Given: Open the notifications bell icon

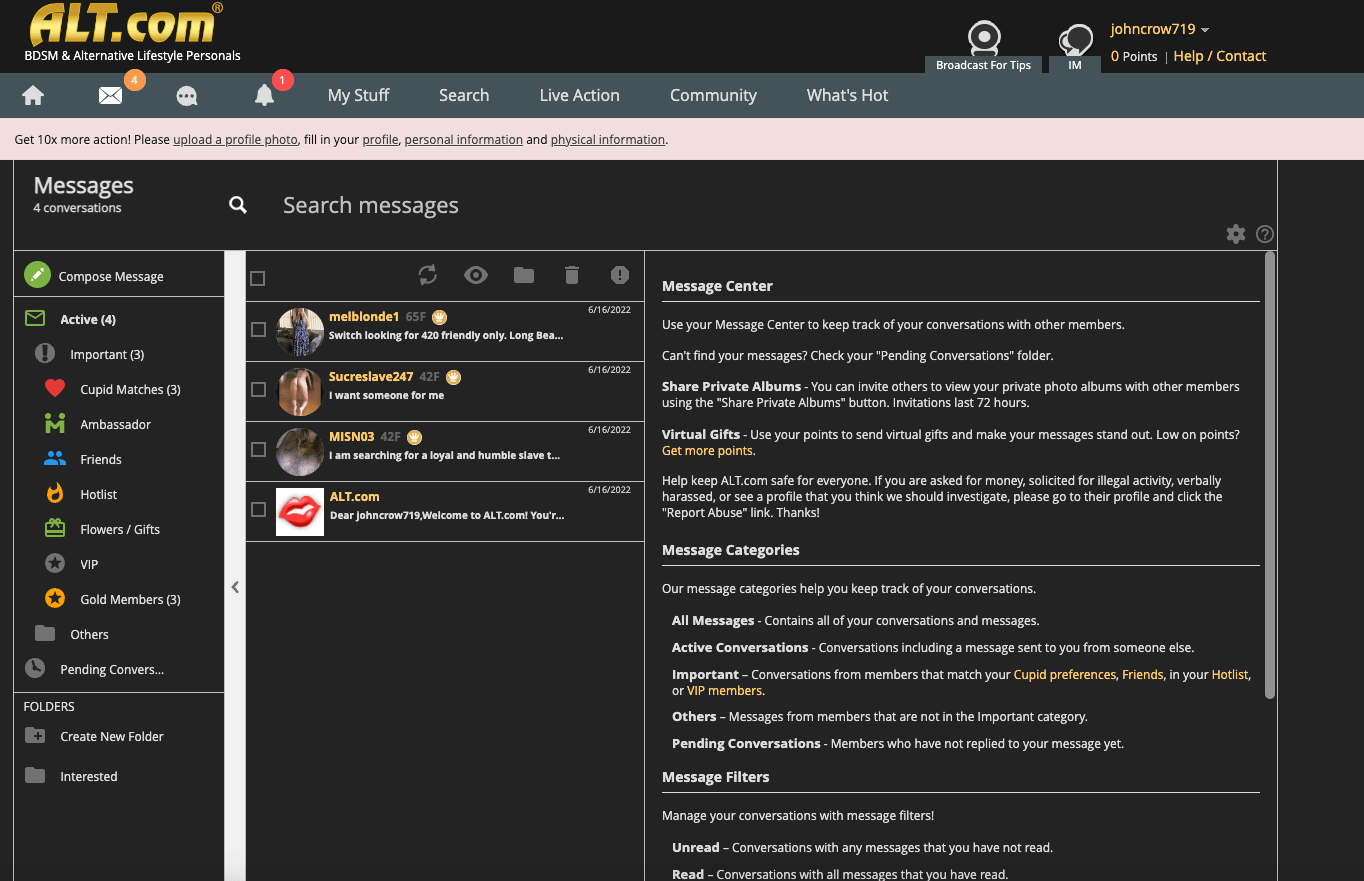Looking at the screenshot, I should (264, 95).
